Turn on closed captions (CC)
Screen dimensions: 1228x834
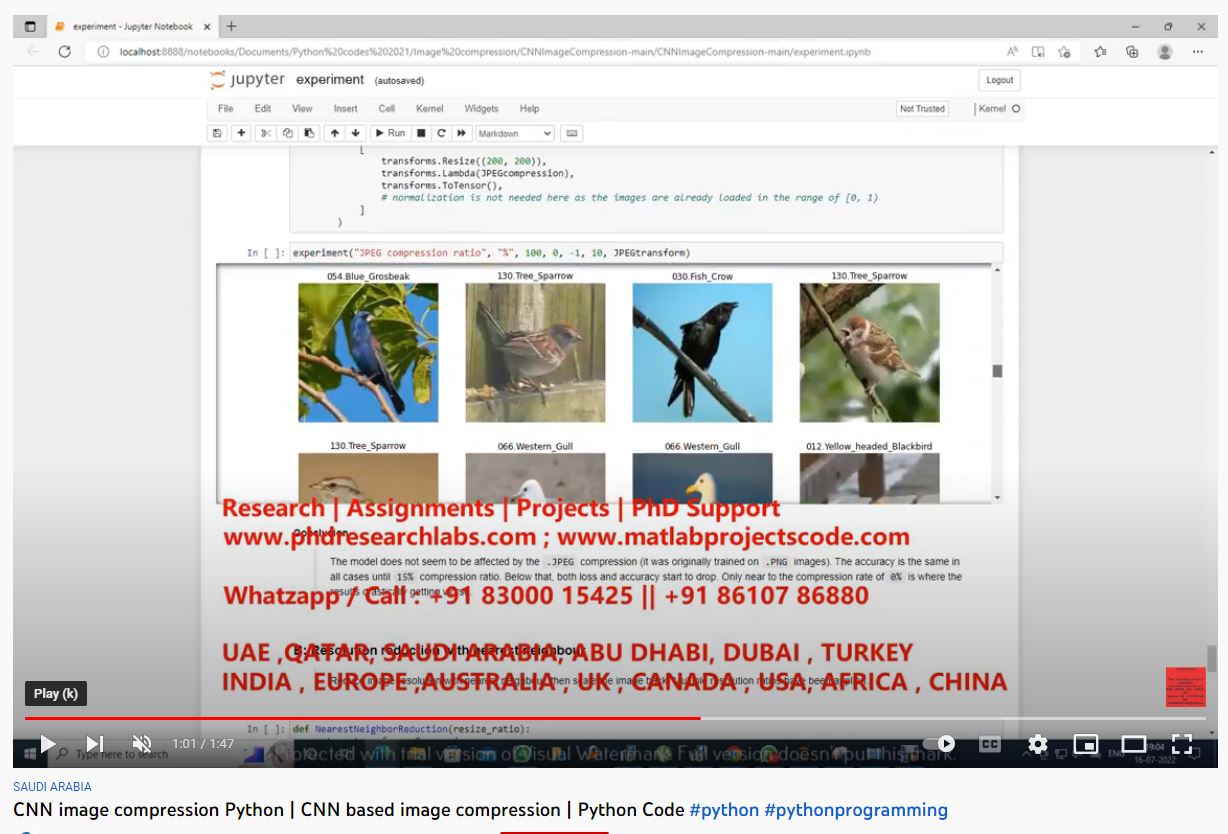[989, 744]
